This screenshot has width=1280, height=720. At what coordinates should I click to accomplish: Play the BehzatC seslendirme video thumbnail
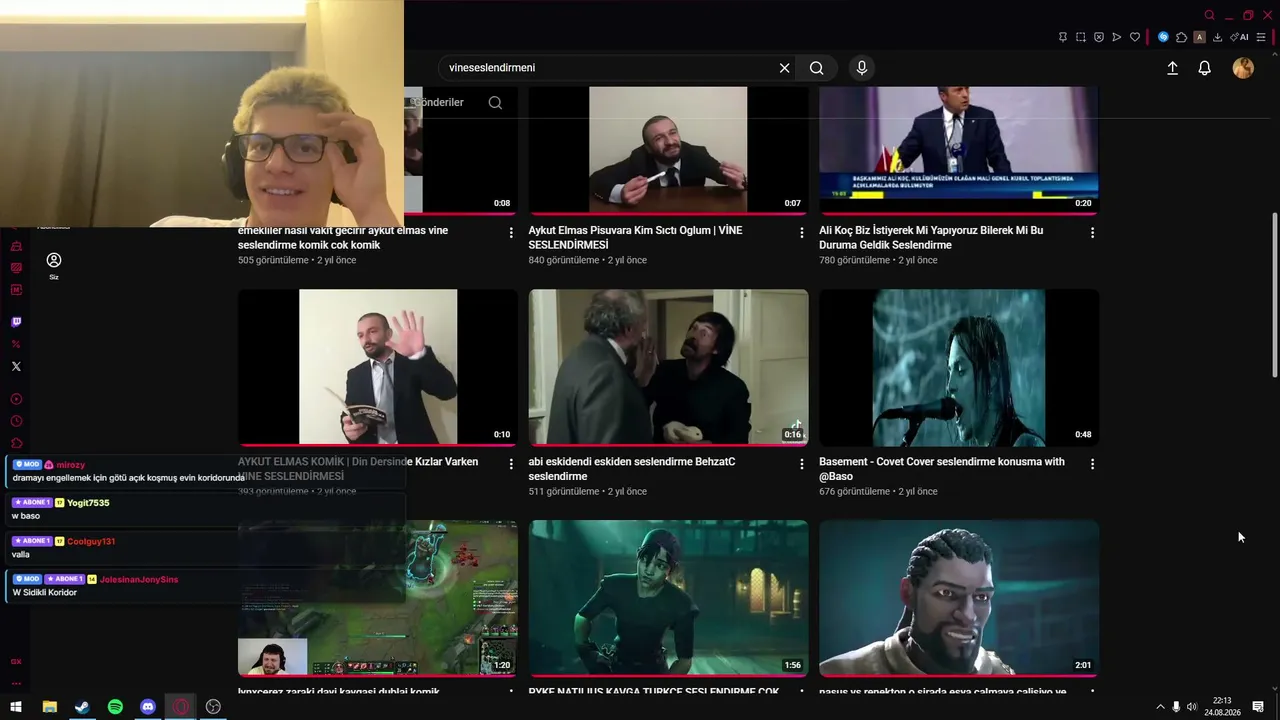[x=668, y=367]
